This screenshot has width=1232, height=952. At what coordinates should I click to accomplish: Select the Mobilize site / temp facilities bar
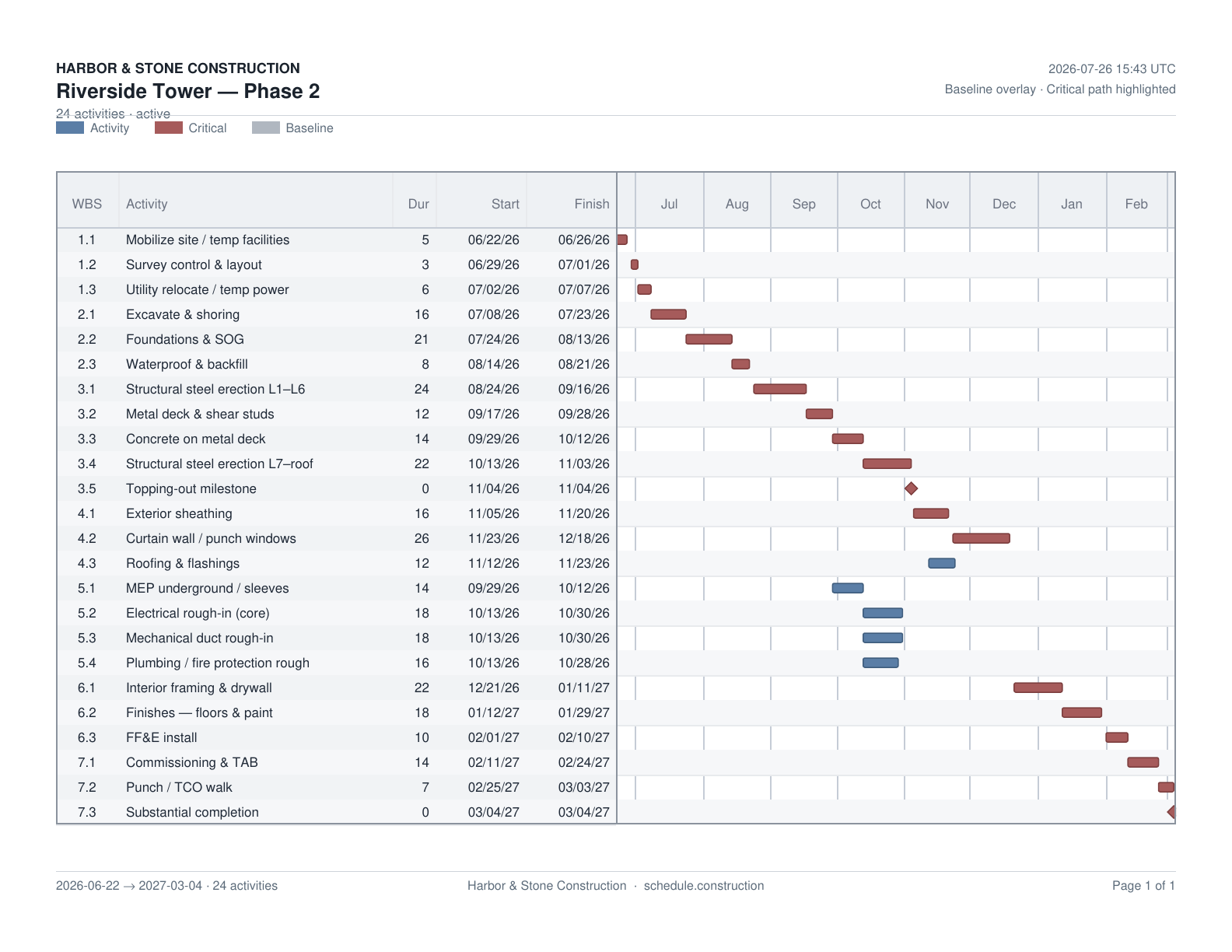(x=622, y=240)
